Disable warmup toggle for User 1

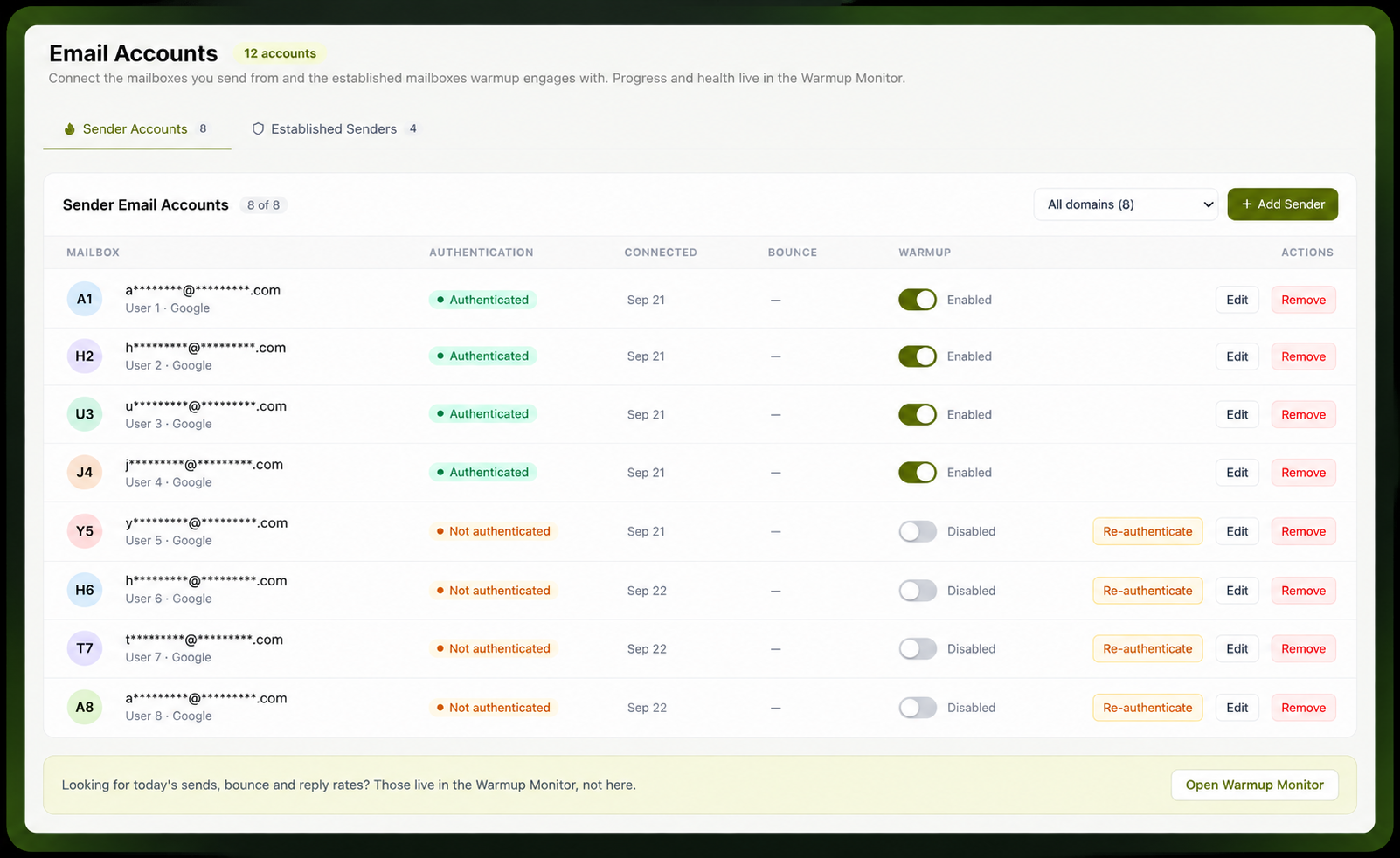pyautogui.click(x=918, y=300)
